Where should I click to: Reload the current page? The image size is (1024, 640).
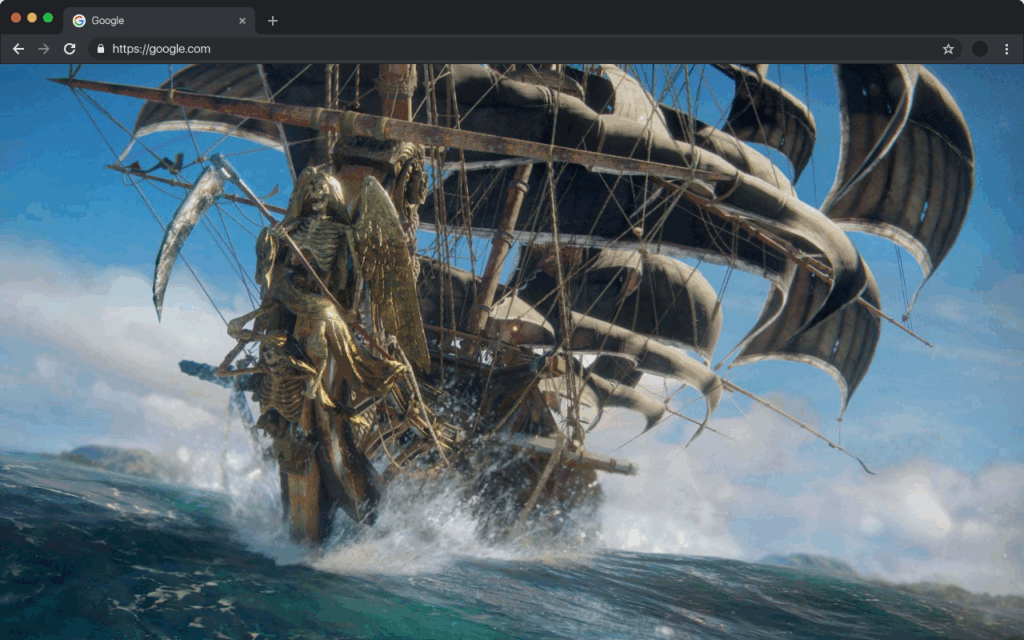70,49
